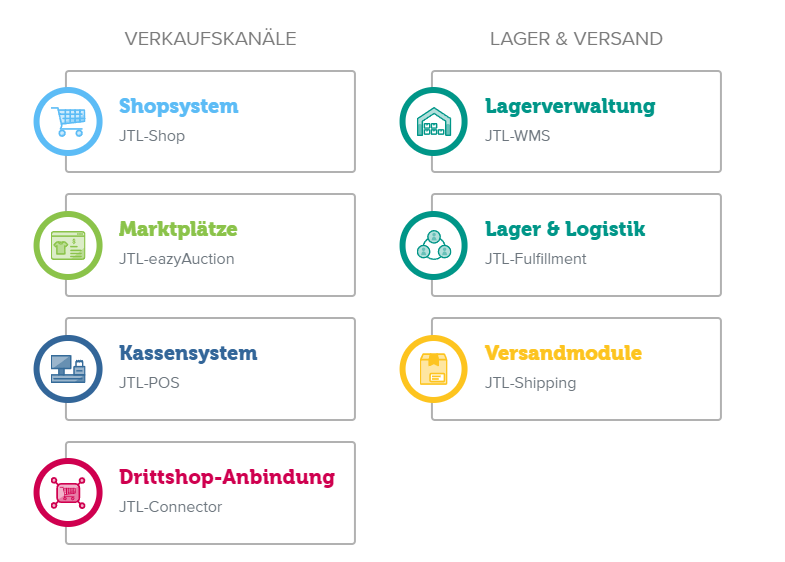Open the Lager & Logistik heading
Viewport: 785px width, 562px height.
[x=565, y=229]
